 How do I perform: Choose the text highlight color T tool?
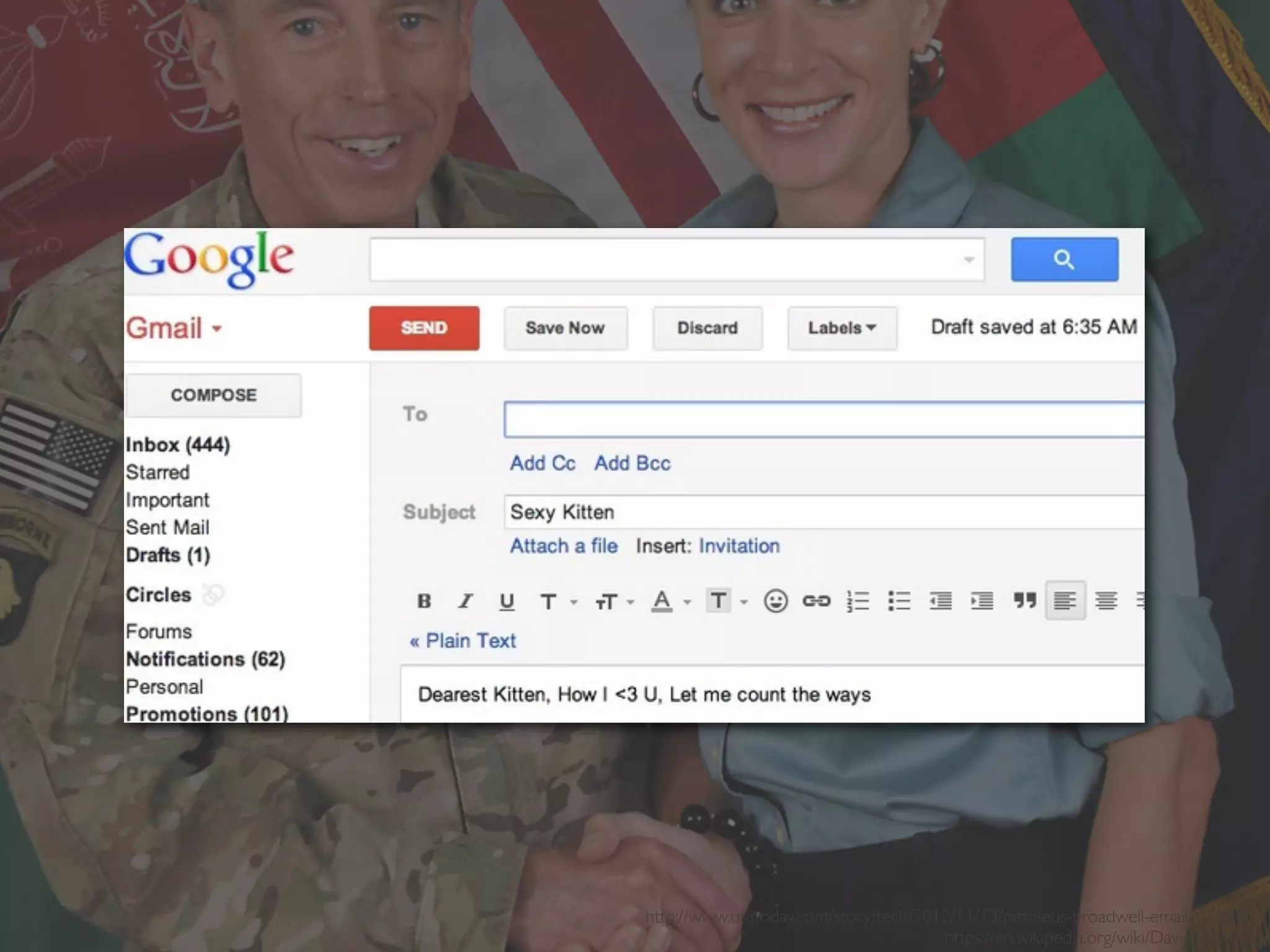coord(718,601)
